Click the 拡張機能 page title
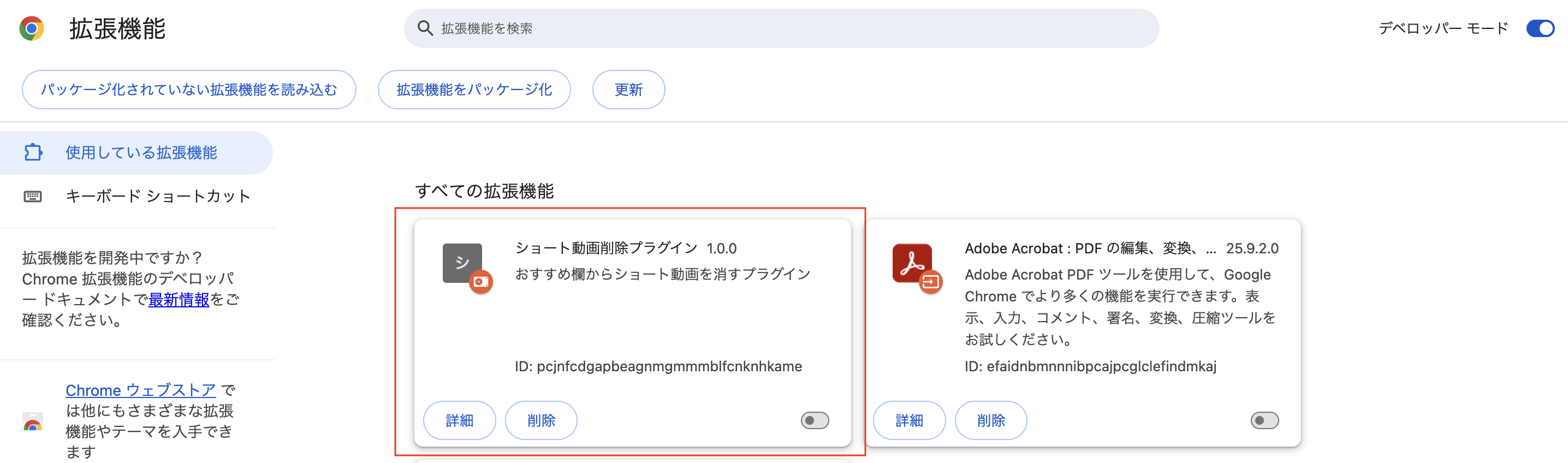The height and width of the screenshot is (463, 1568). coord(117,28)
